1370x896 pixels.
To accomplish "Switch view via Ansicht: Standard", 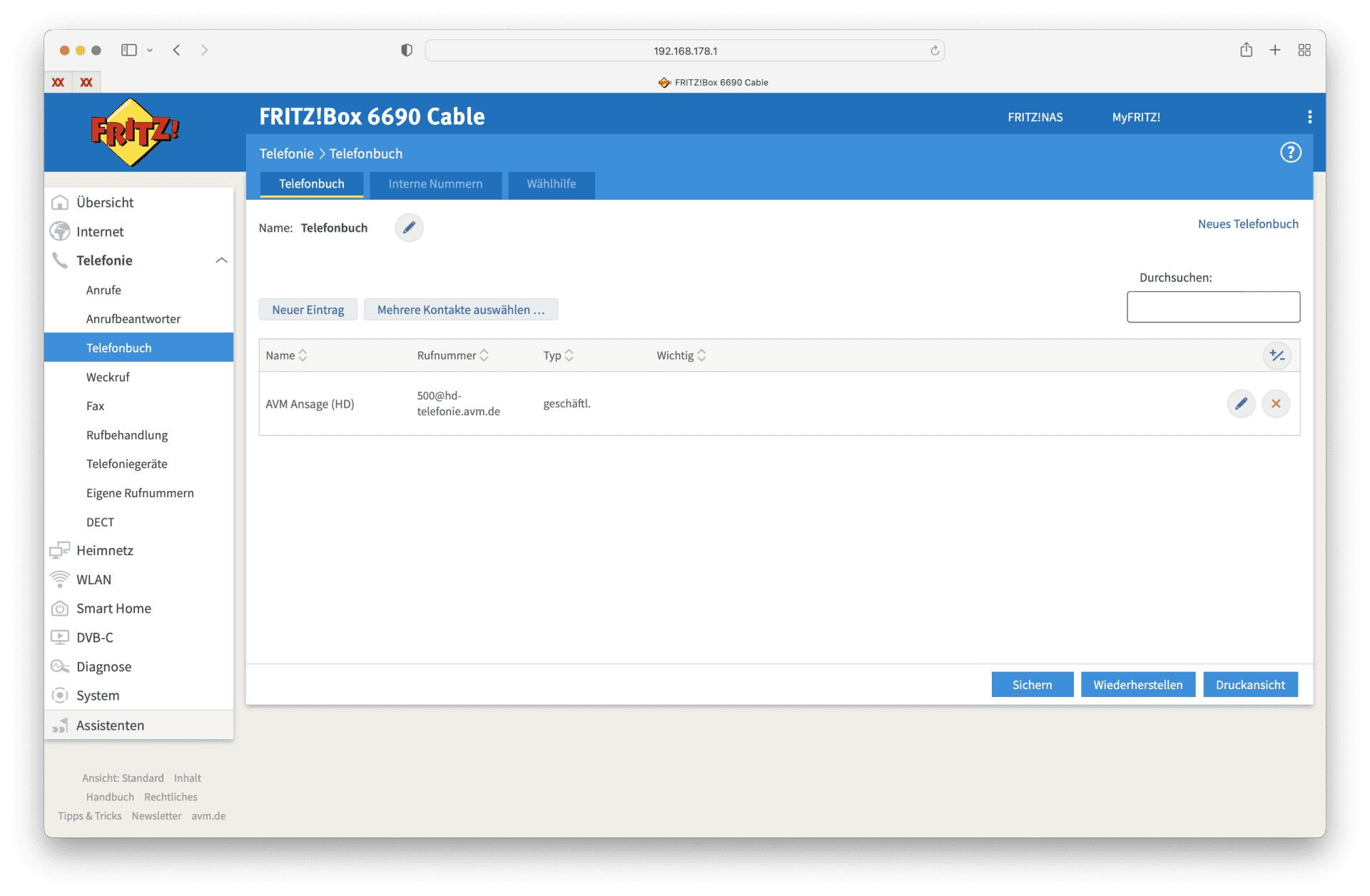I will click(x=123, y=778).
